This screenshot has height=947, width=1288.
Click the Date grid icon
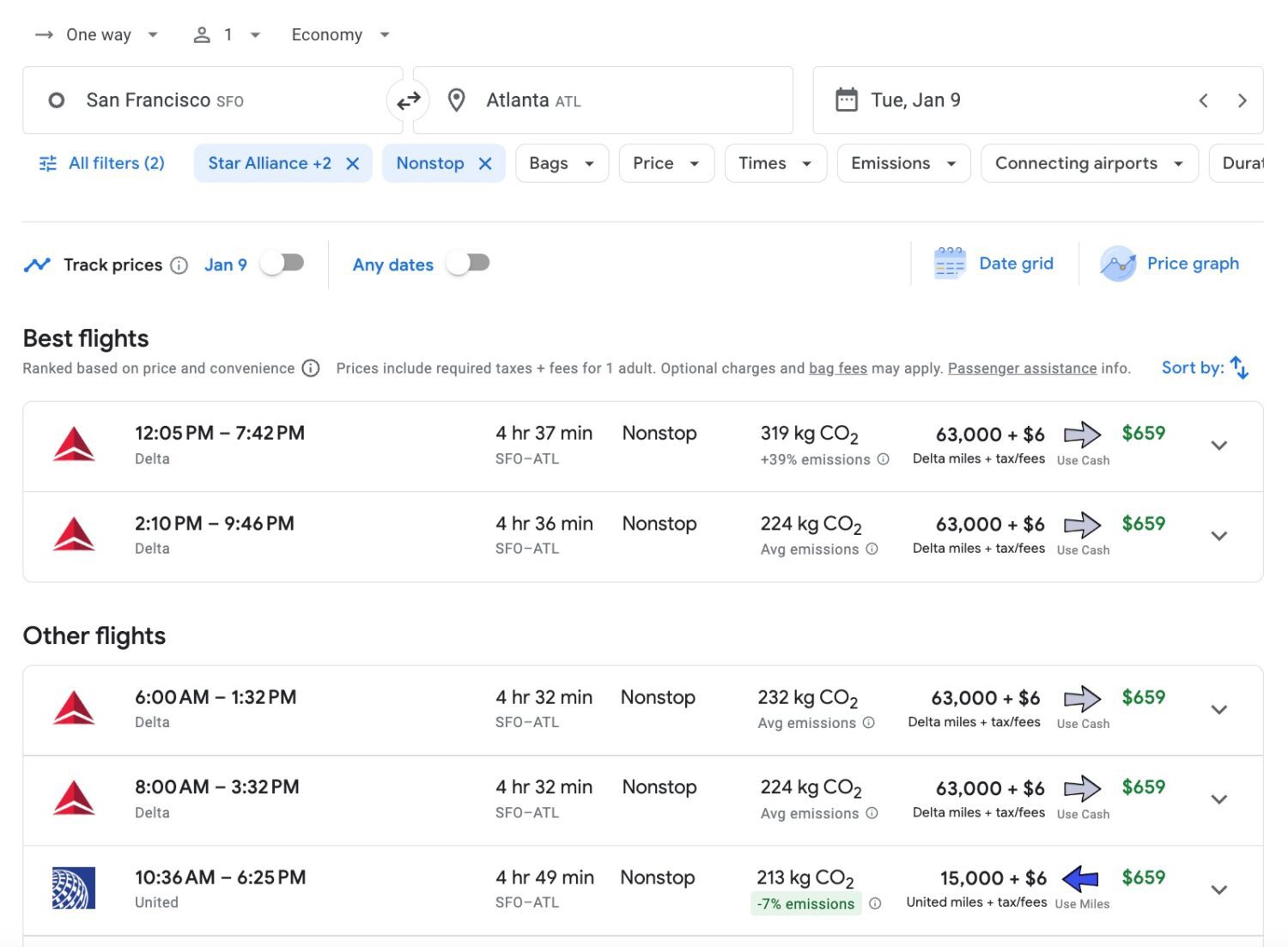[949, 264]
